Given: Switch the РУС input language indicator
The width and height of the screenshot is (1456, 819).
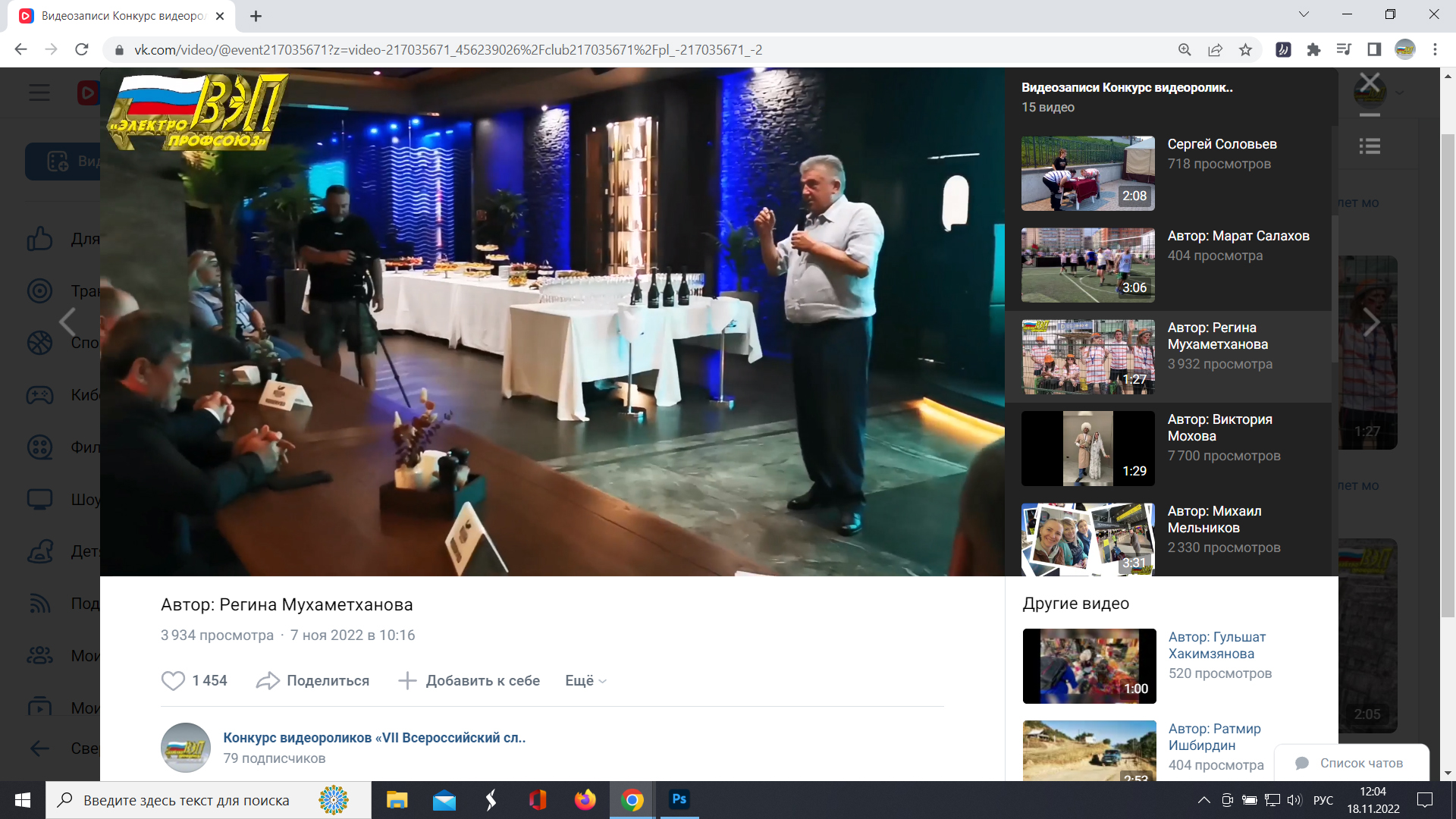Looking at the screenshot, I should (1323, 800).
